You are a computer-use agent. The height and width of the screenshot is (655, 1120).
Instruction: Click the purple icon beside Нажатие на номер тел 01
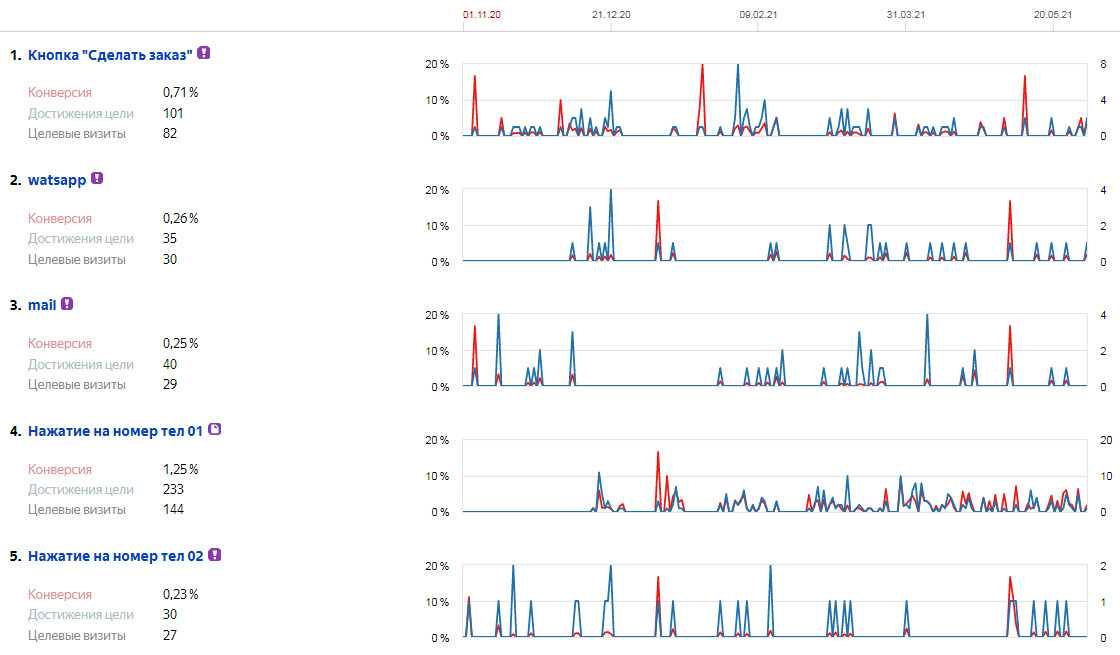click(214, 429)
